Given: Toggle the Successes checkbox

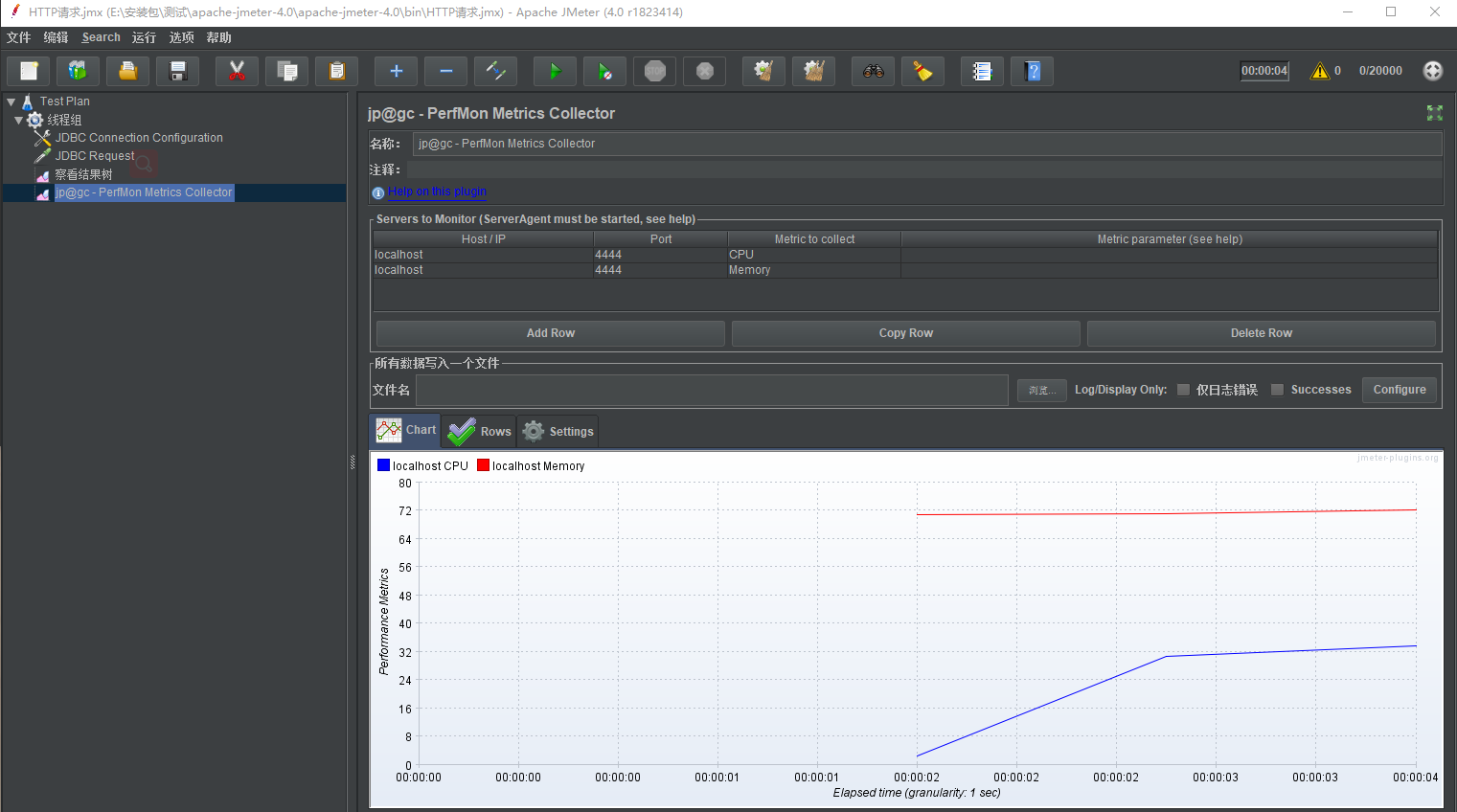Looking at the screenshot, I should (x=1277, y=390).
